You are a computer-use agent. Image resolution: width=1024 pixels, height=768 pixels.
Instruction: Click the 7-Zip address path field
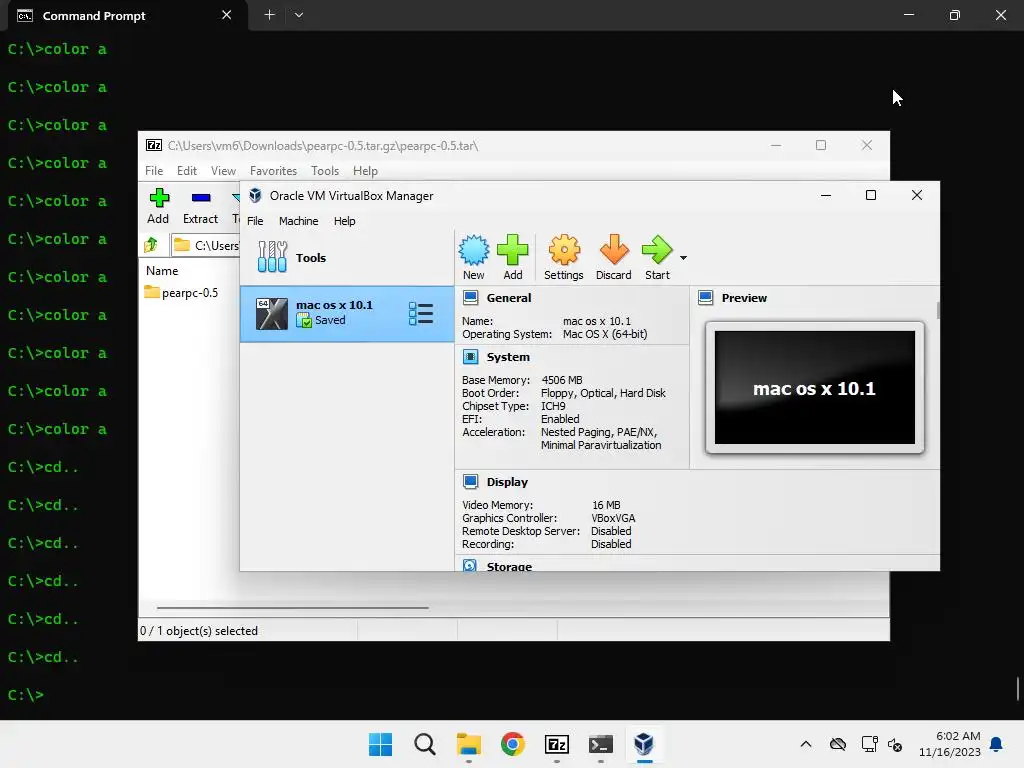205,246
